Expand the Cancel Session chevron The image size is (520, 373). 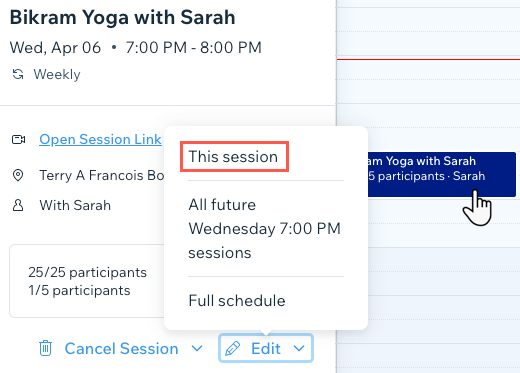point(197,349)
